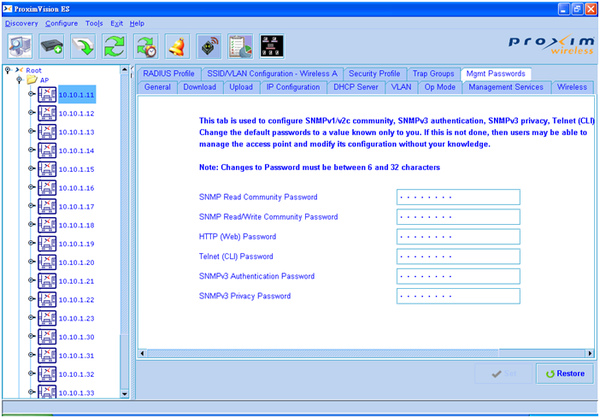Open the Exit menu
600x418 pixels.
(x=117, y=23)
